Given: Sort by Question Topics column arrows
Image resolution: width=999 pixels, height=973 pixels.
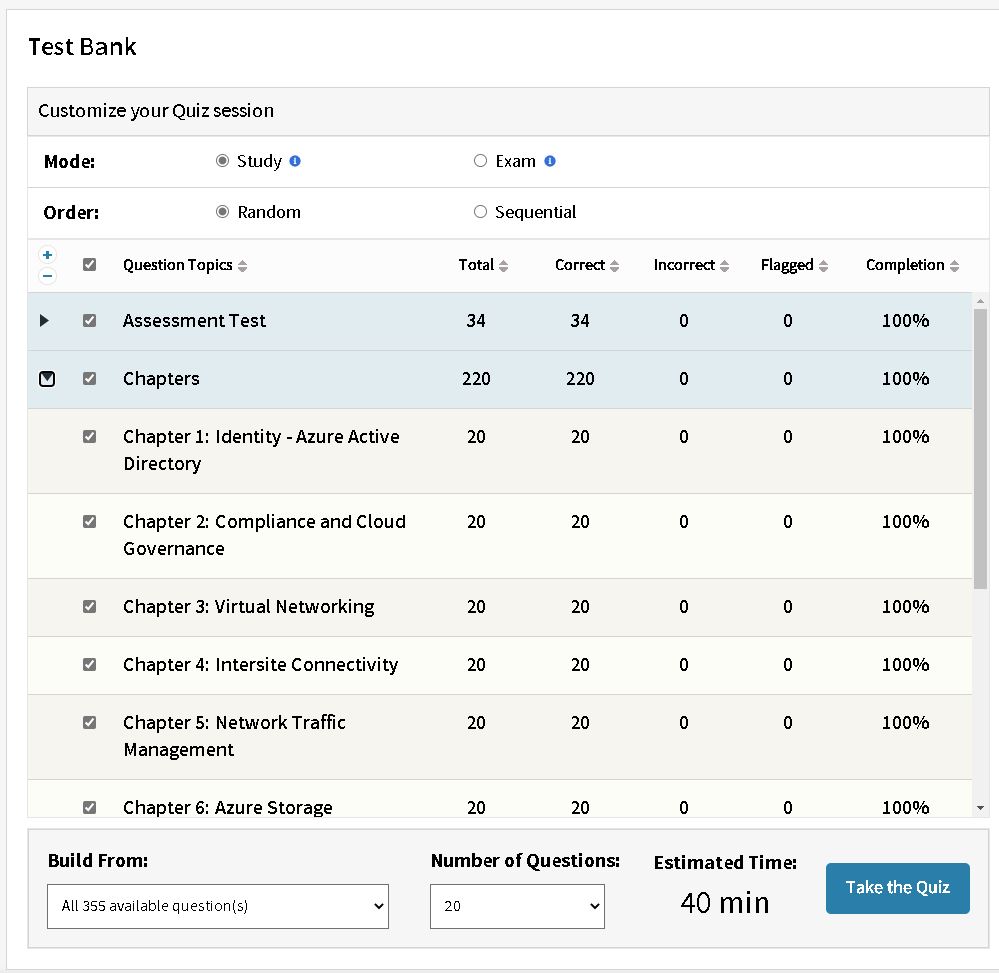Looking at the screenshot, I should [243, 266].
